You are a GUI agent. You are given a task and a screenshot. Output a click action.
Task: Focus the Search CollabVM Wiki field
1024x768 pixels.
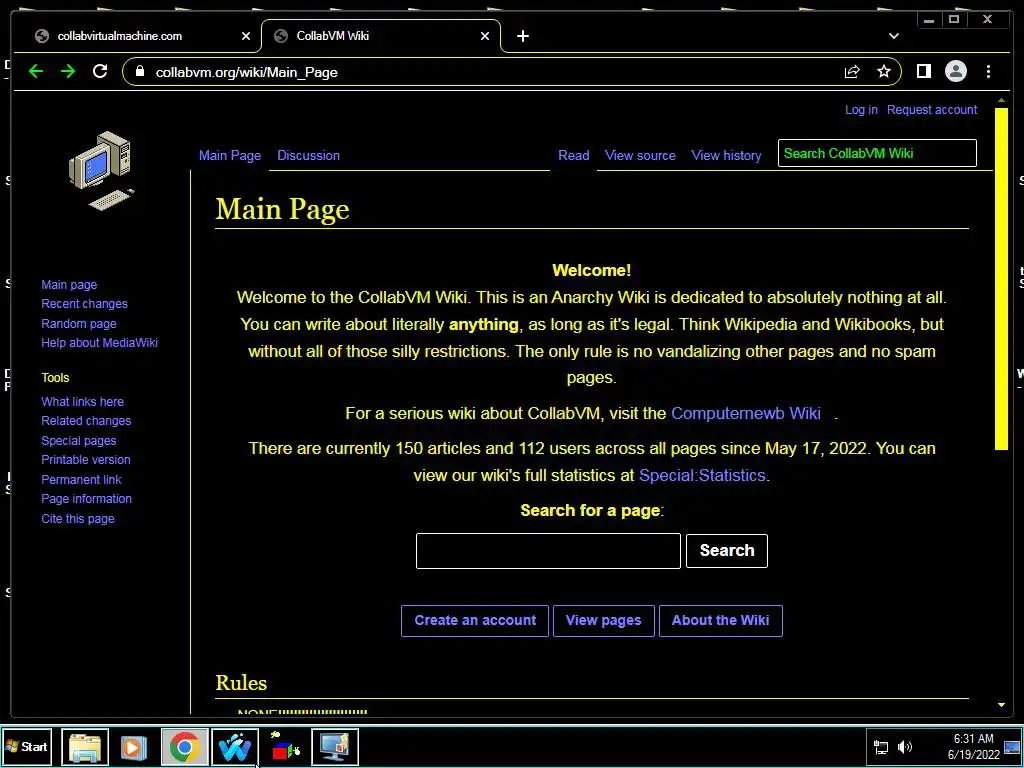tap(877, 153)
